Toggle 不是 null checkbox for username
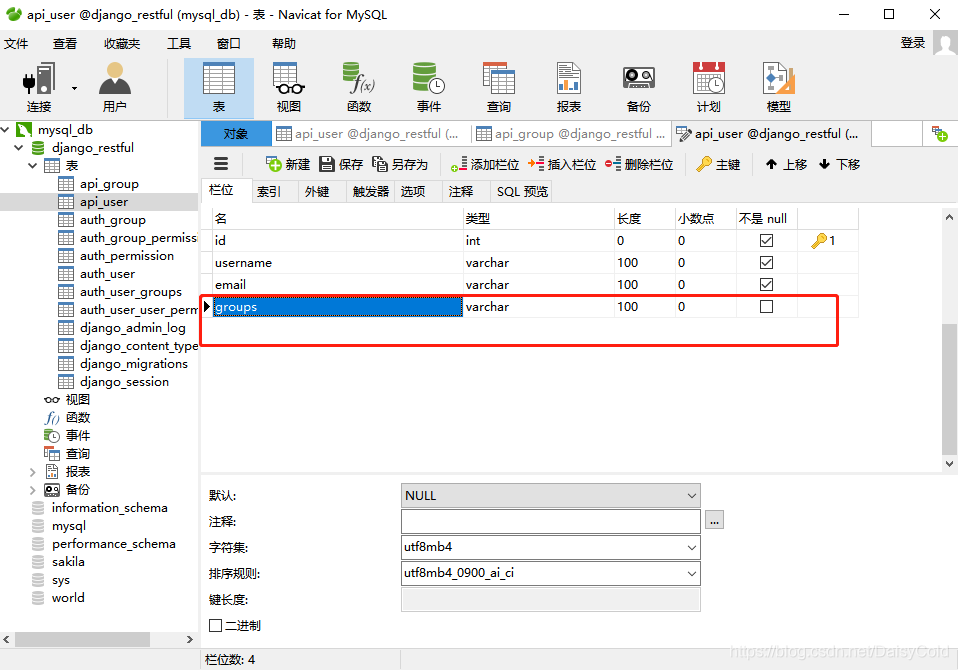Viewport: 958px width, 670px height. point(766,263)
